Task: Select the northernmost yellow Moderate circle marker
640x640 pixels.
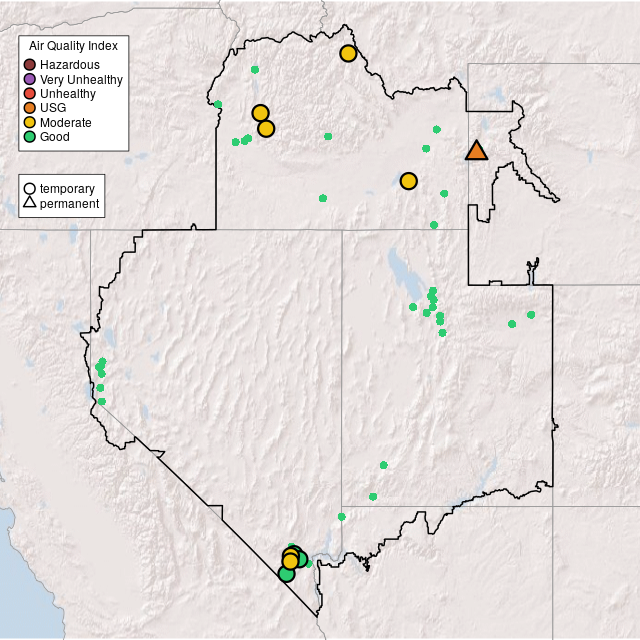Action: click(348, 53)
